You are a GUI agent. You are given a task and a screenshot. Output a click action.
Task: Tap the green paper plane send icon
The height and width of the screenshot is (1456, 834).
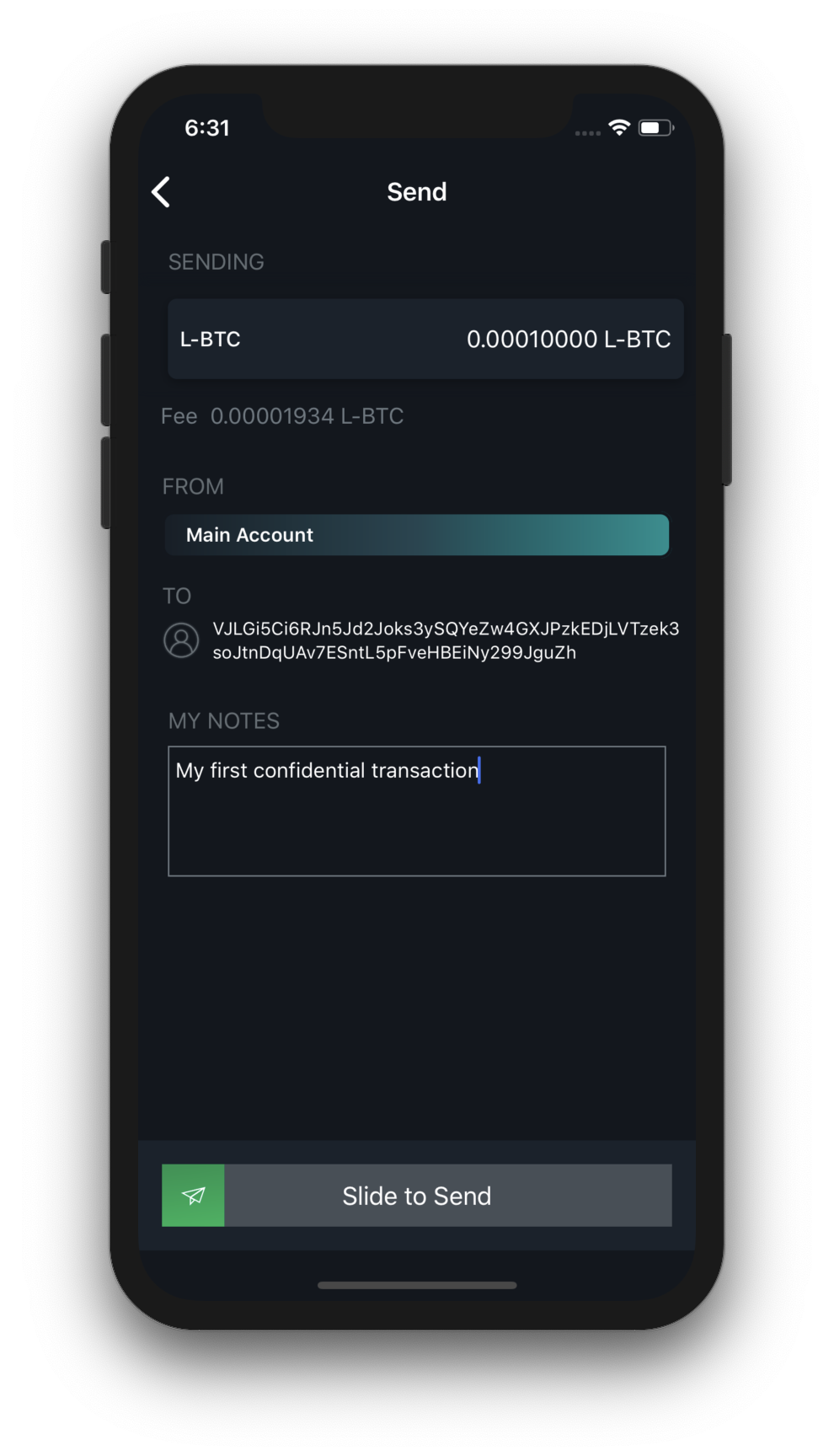[x=193, y=1195]
